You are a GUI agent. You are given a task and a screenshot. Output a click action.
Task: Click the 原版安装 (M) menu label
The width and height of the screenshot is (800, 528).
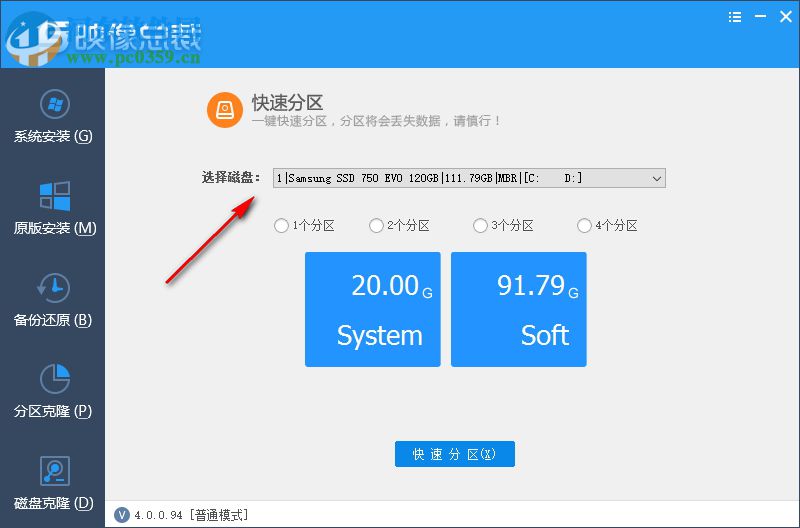tap(55, 228)
